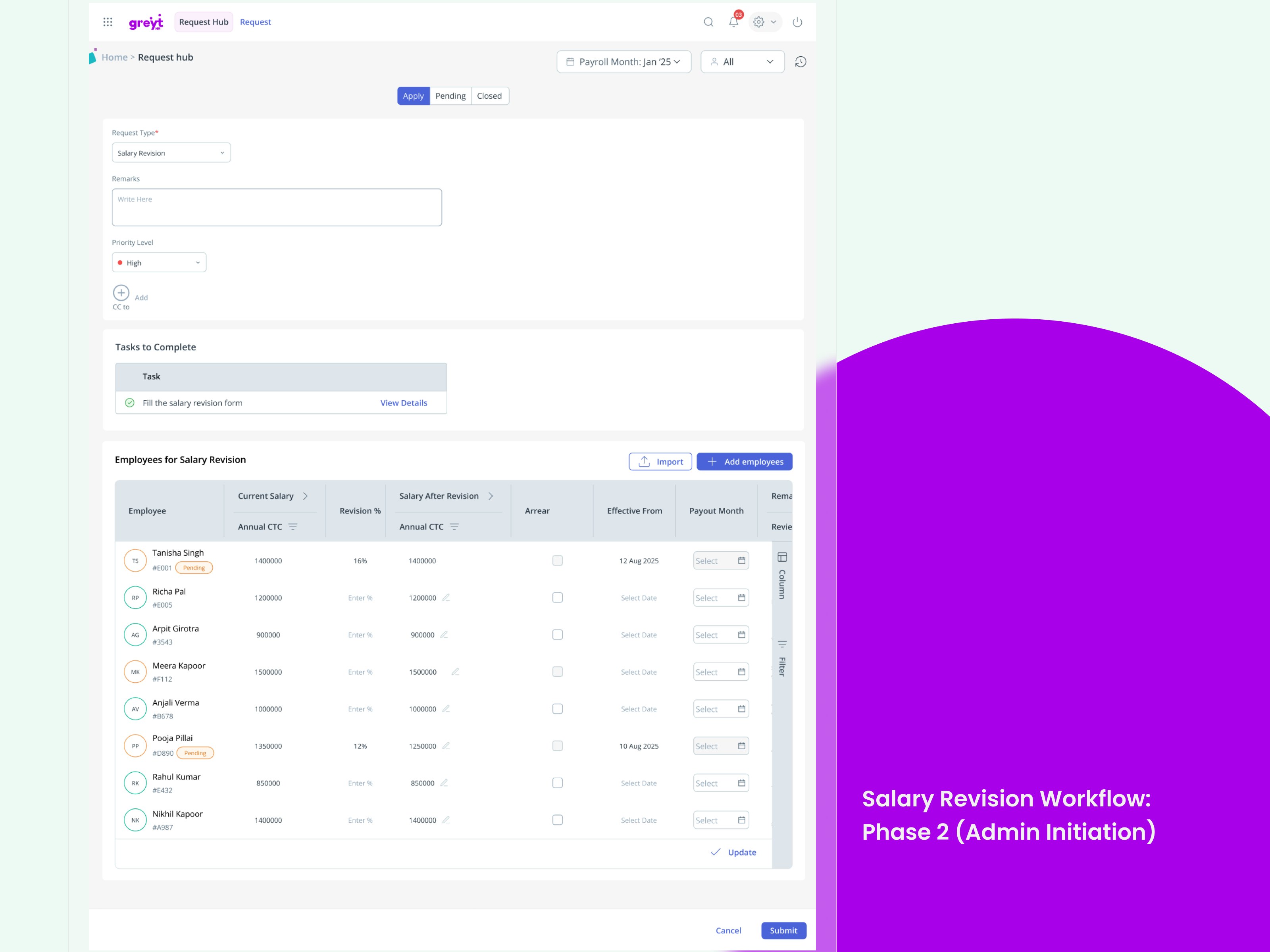Open View Details link for task
Screen dimensions: 1270x952
tap(404, 403)
